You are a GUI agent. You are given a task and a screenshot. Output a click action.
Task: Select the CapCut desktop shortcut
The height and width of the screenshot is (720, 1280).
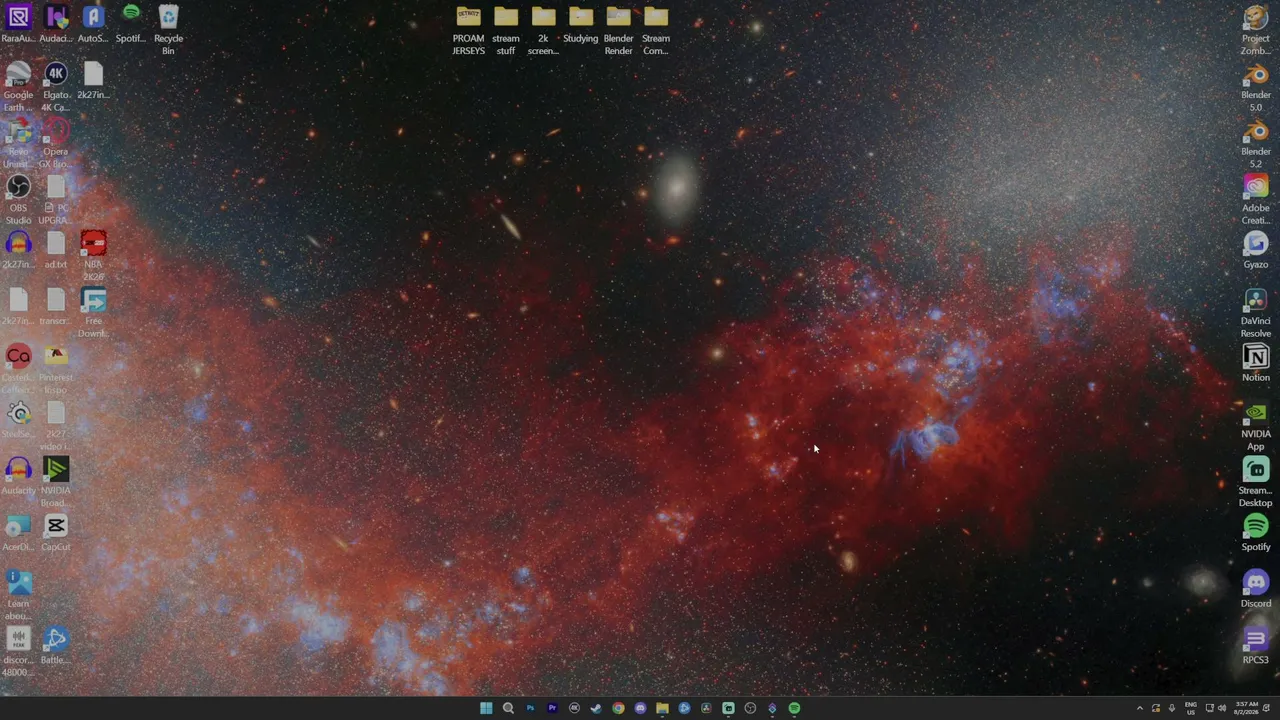coord(56,533)
